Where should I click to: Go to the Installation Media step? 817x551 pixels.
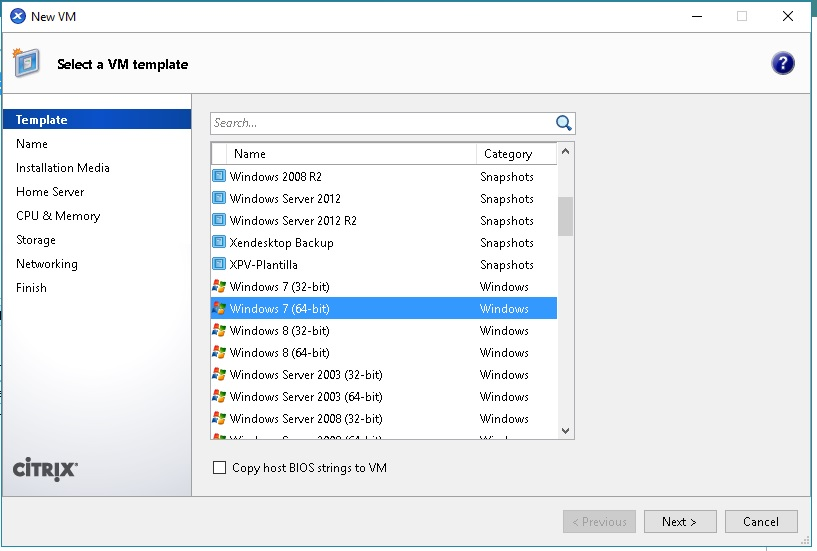[63, 168]
